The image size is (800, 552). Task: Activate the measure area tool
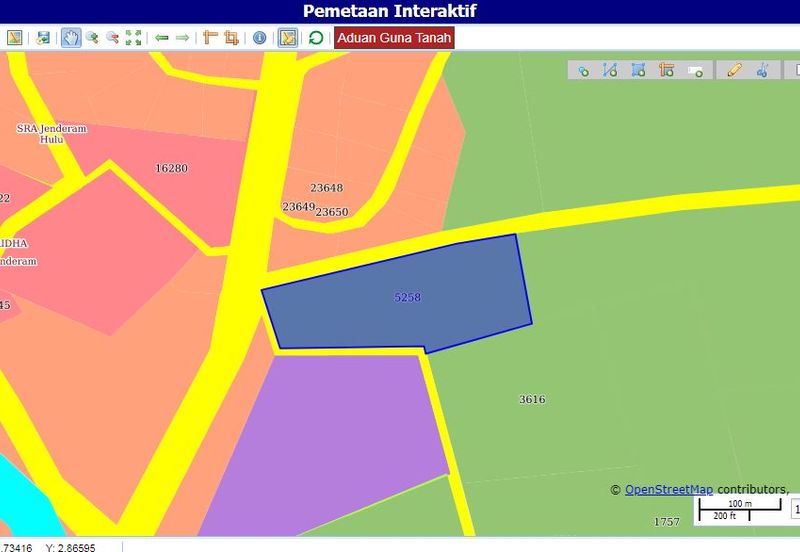click(x=232, y=38)
